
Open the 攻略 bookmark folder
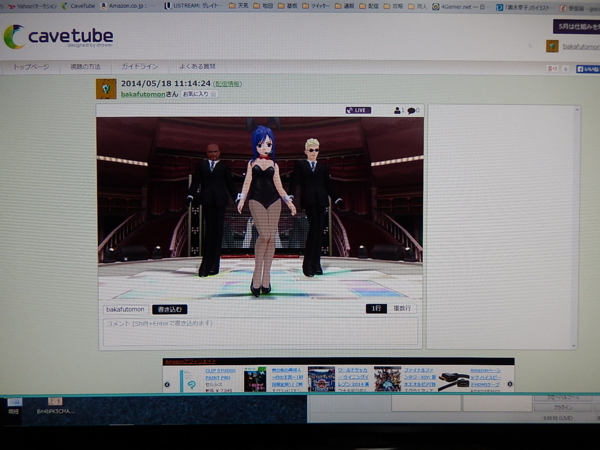393,6
